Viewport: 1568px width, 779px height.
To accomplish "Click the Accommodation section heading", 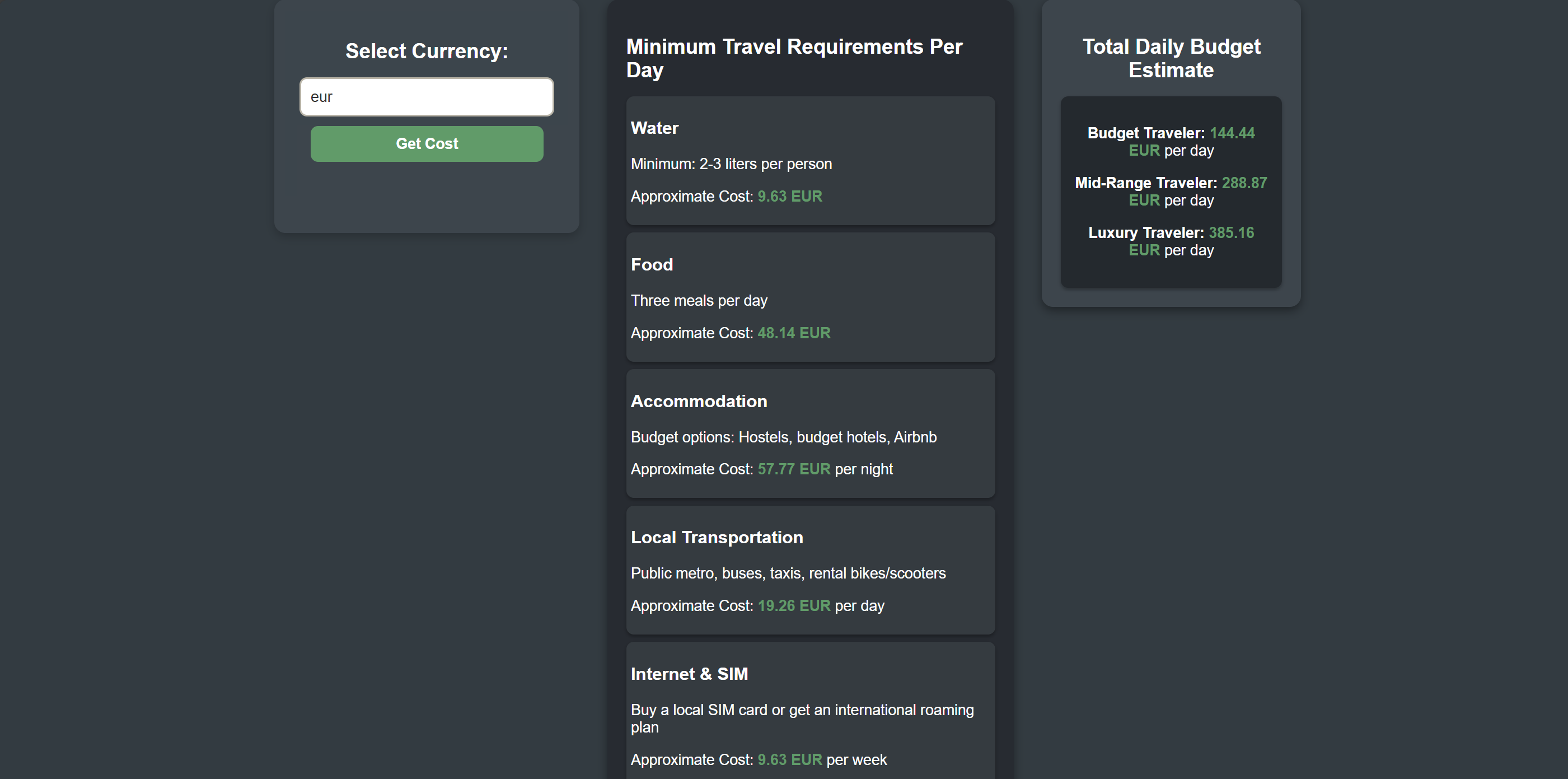I will [698, 402].
